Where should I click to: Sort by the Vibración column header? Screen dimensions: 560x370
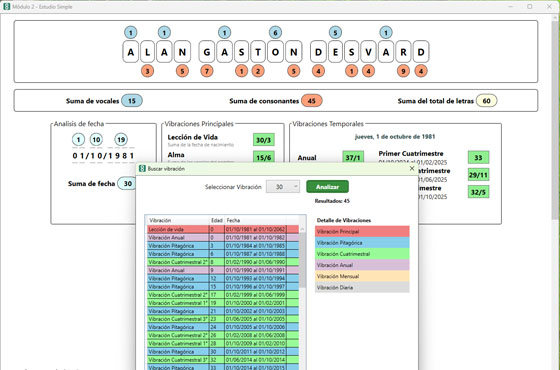178,220
